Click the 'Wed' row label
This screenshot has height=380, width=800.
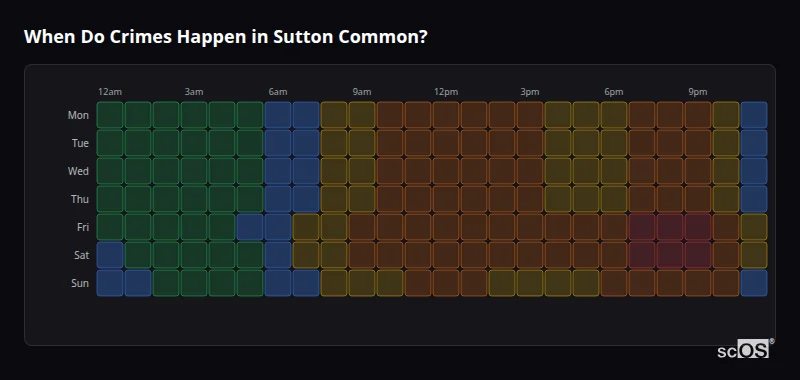coord(78,171)
